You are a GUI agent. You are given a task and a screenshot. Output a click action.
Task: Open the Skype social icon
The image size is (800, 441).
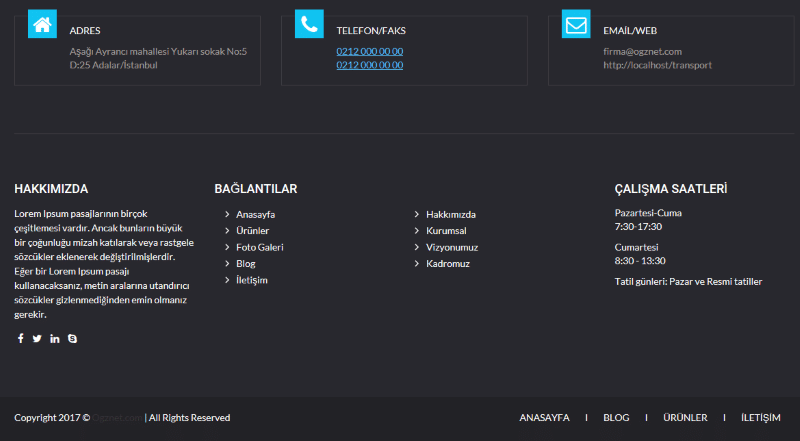coord(72,338)
